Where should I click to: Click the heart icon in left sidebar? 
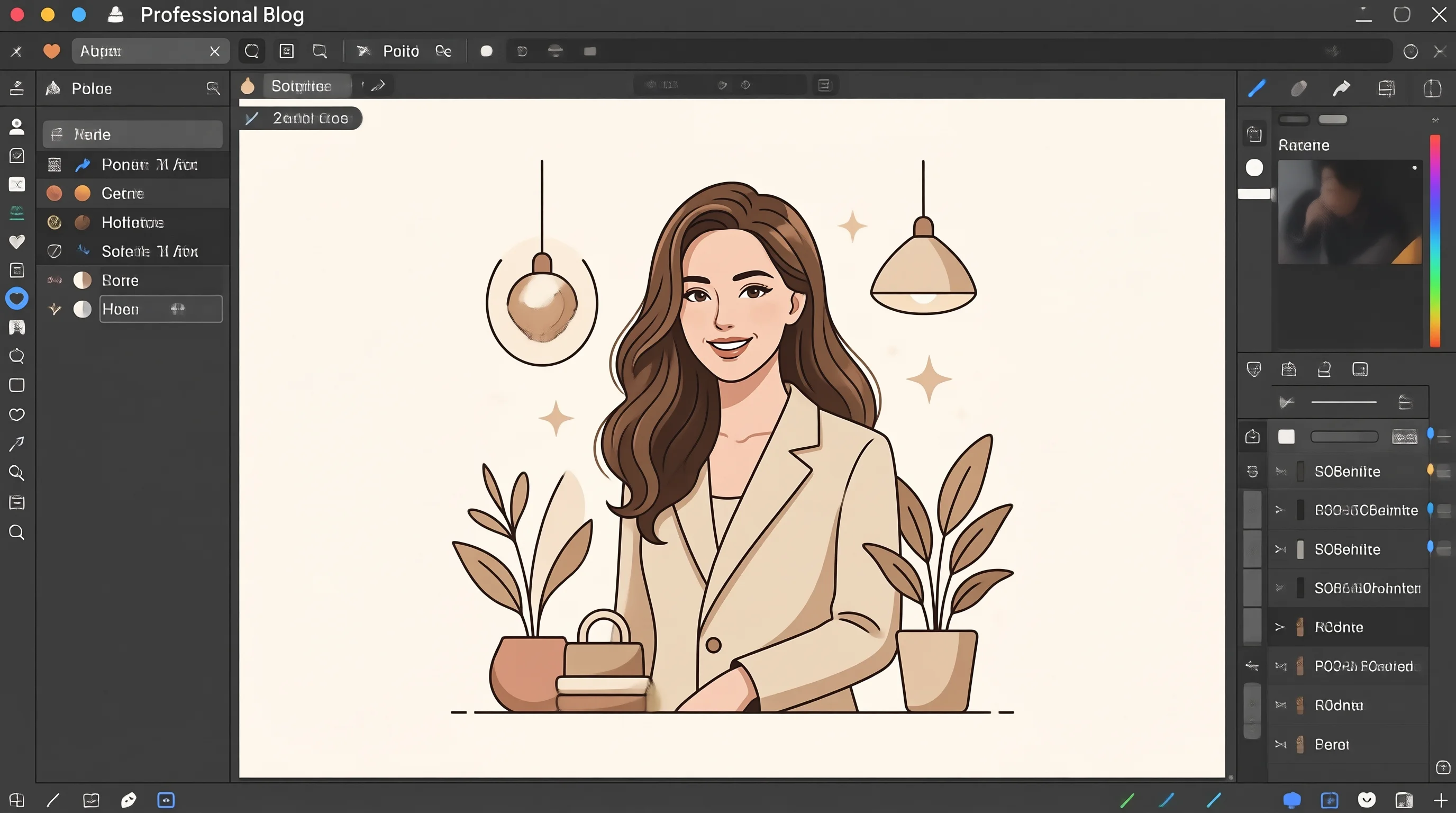(x=17, y=241)
